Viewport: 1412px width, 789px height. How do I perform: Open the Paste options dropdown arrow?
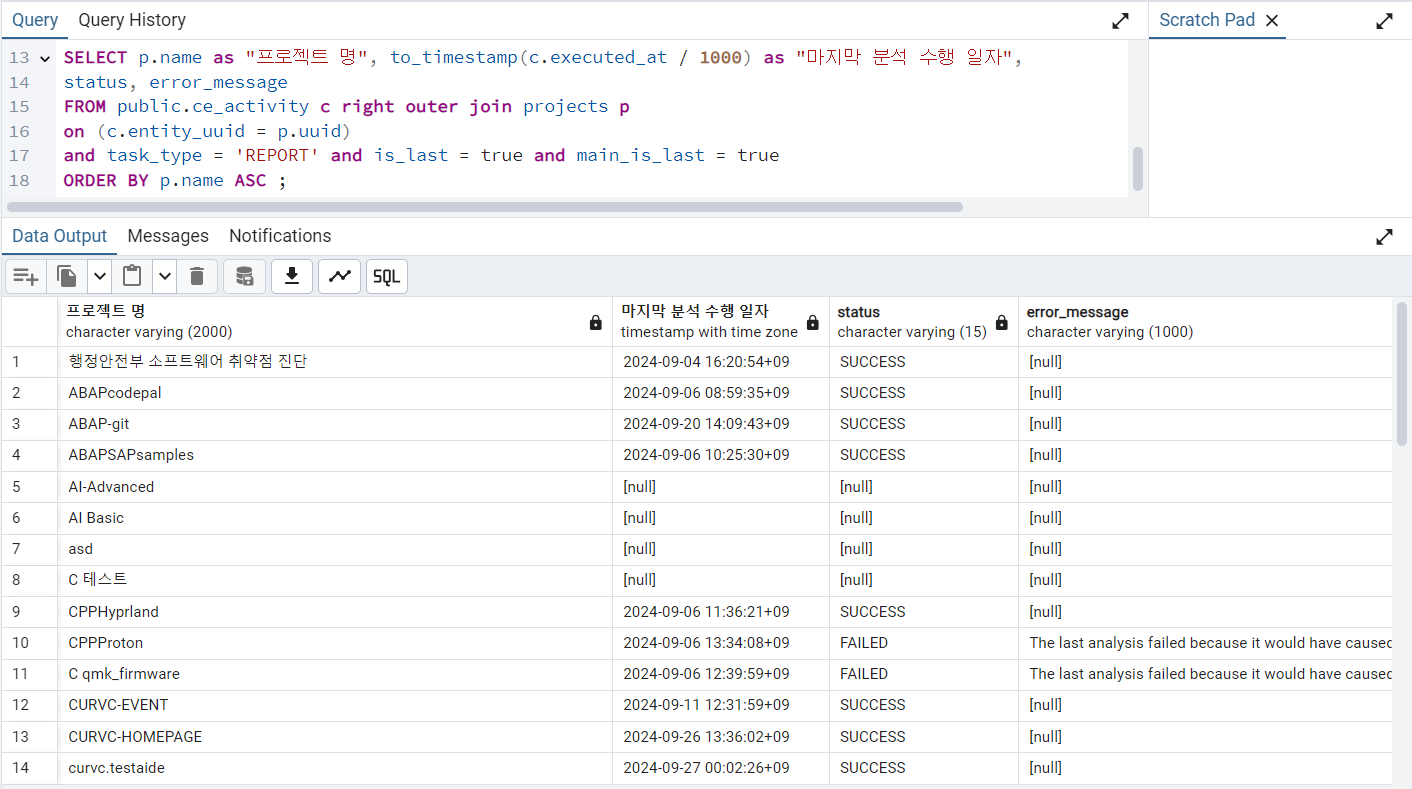coord(164,277)
